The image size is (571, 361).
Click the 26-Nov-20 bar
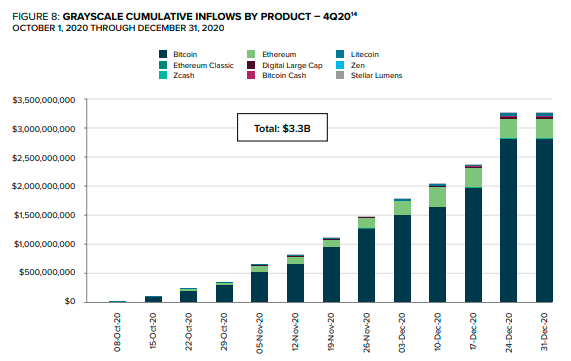(x=366, y=259)
